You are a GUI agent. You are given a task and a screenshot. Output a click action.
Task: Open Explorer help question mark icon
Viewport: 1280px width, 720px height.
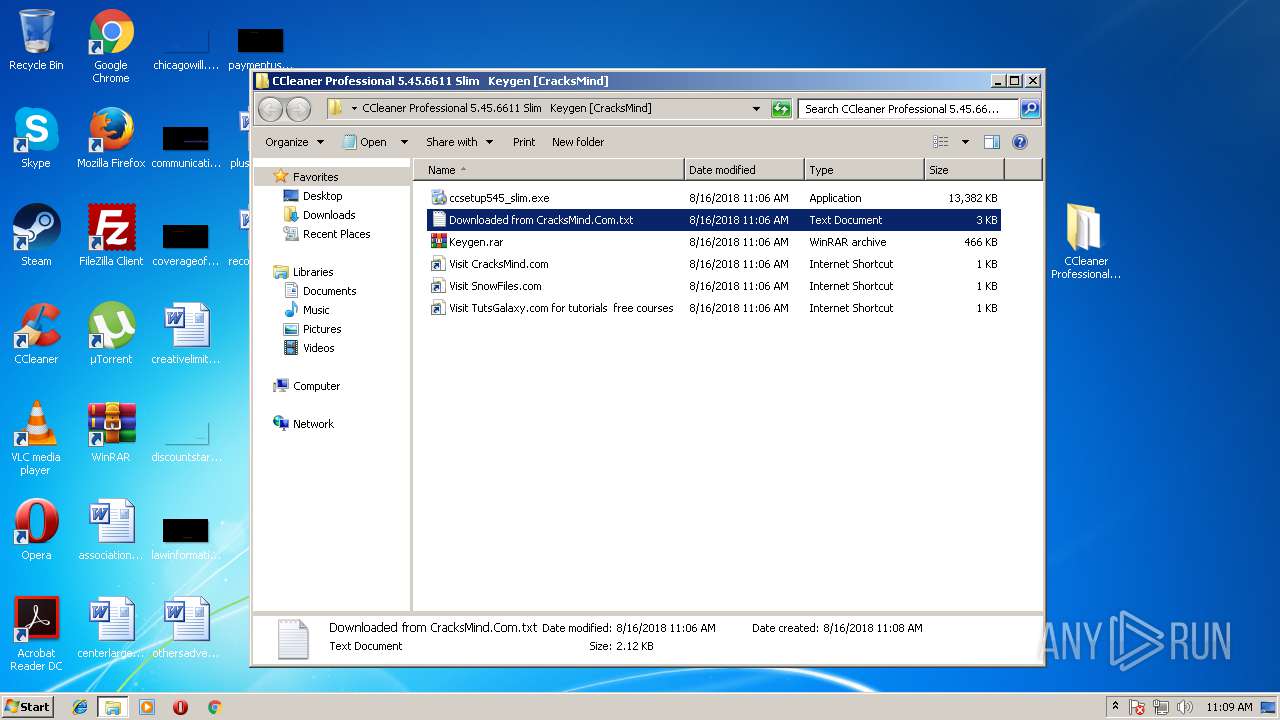1020,142
